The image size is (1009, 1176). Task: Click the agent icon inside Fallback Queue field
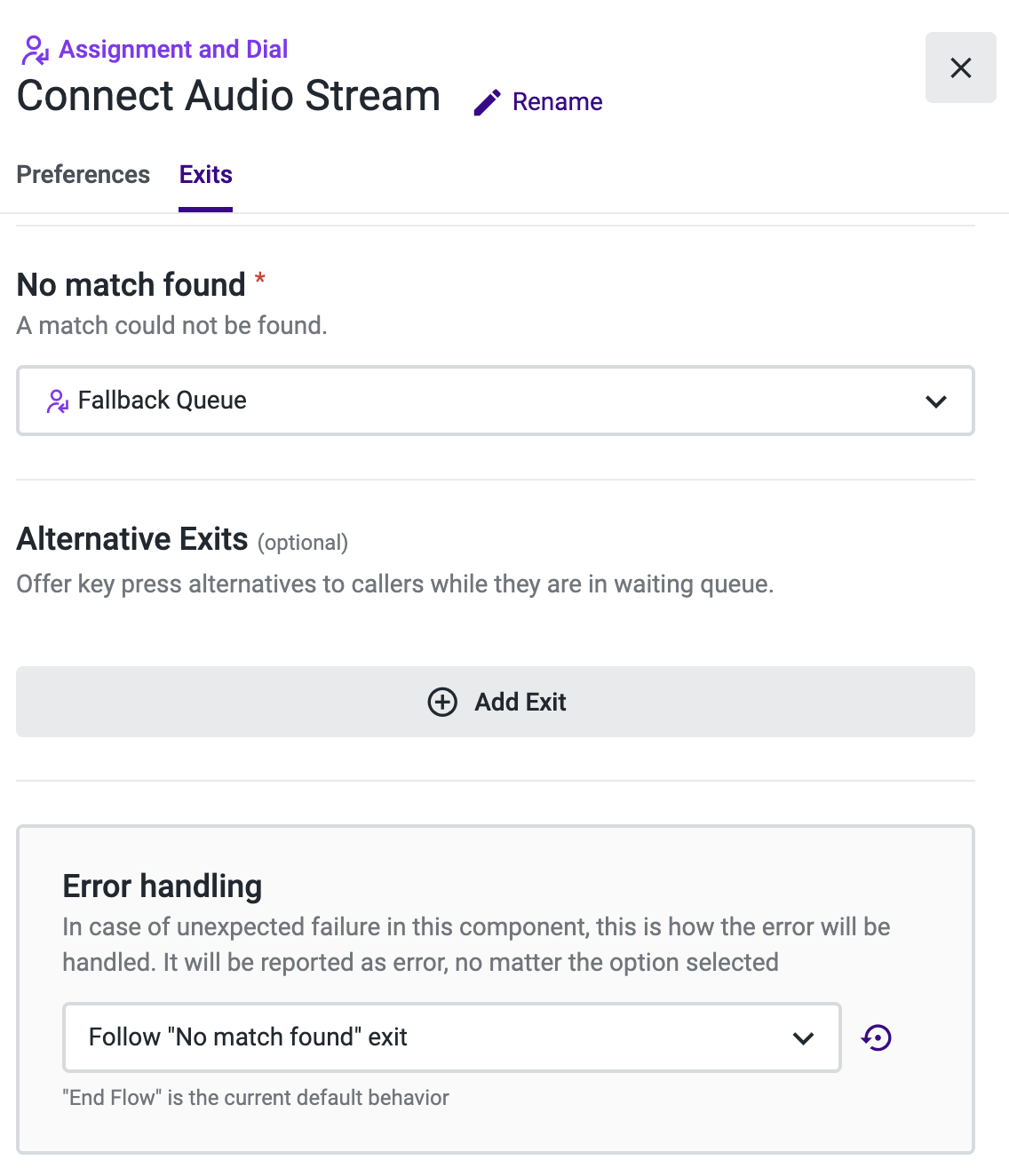click(58, 401)
